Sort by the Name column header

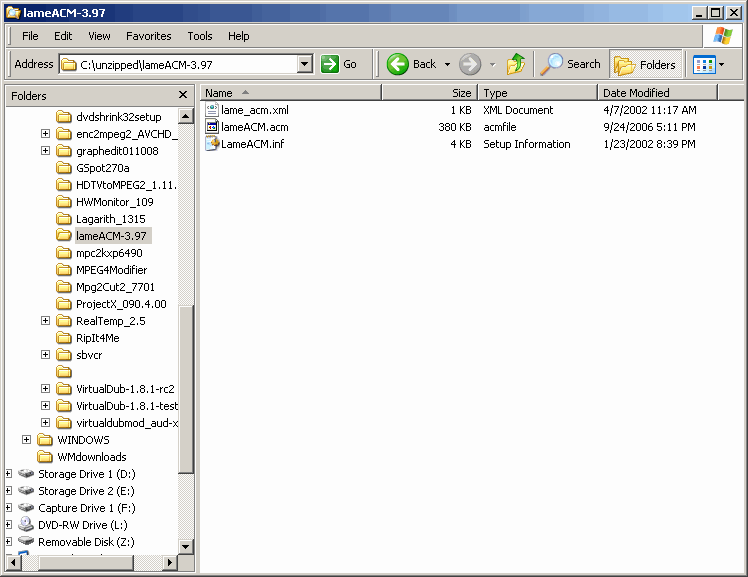[x=291, y=93]
